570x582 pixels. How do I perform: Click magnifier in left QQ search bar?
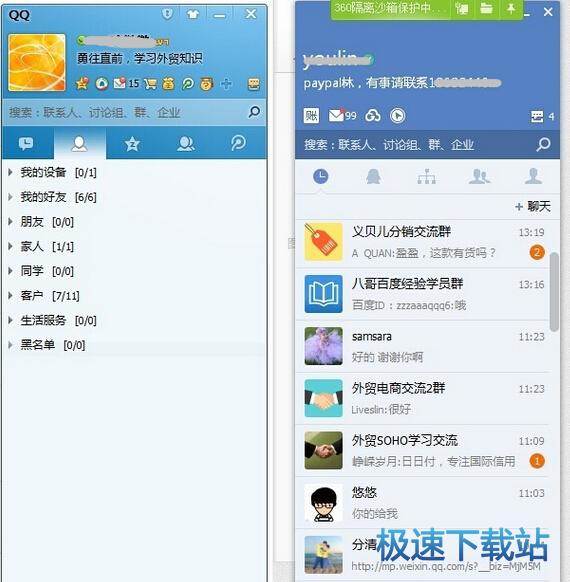[254, 112]
